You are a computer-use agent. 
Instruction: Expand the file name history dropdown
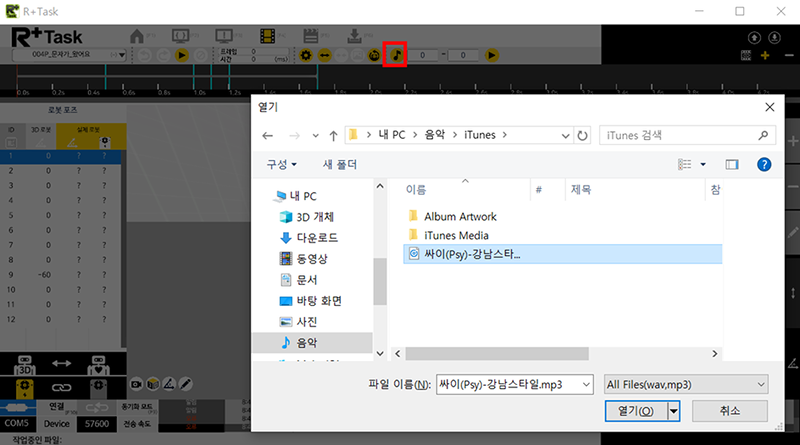[x=585, y=384]
